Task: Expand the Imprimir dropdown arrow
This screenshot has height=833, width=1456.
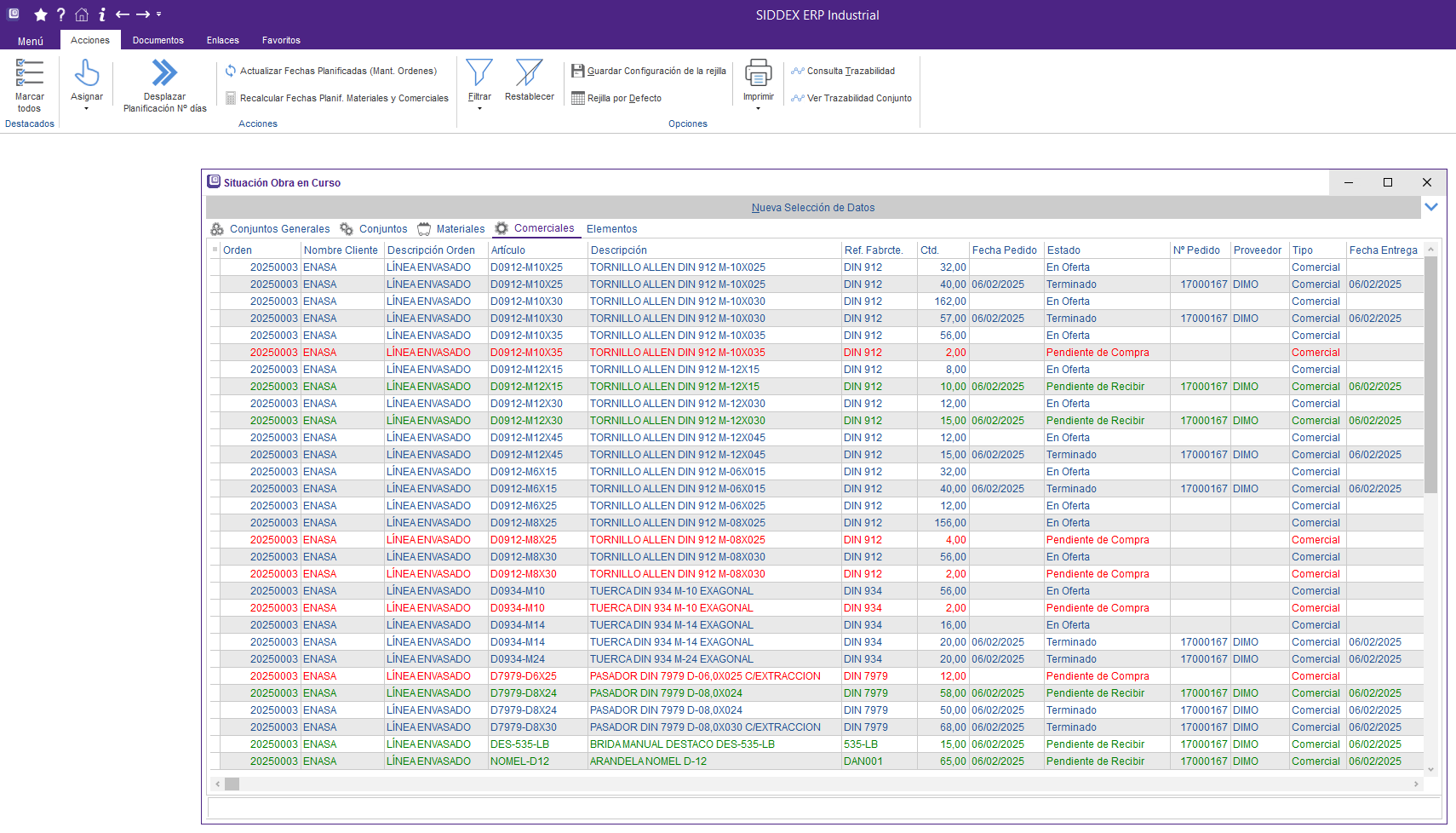Action: tap(758, 109)
